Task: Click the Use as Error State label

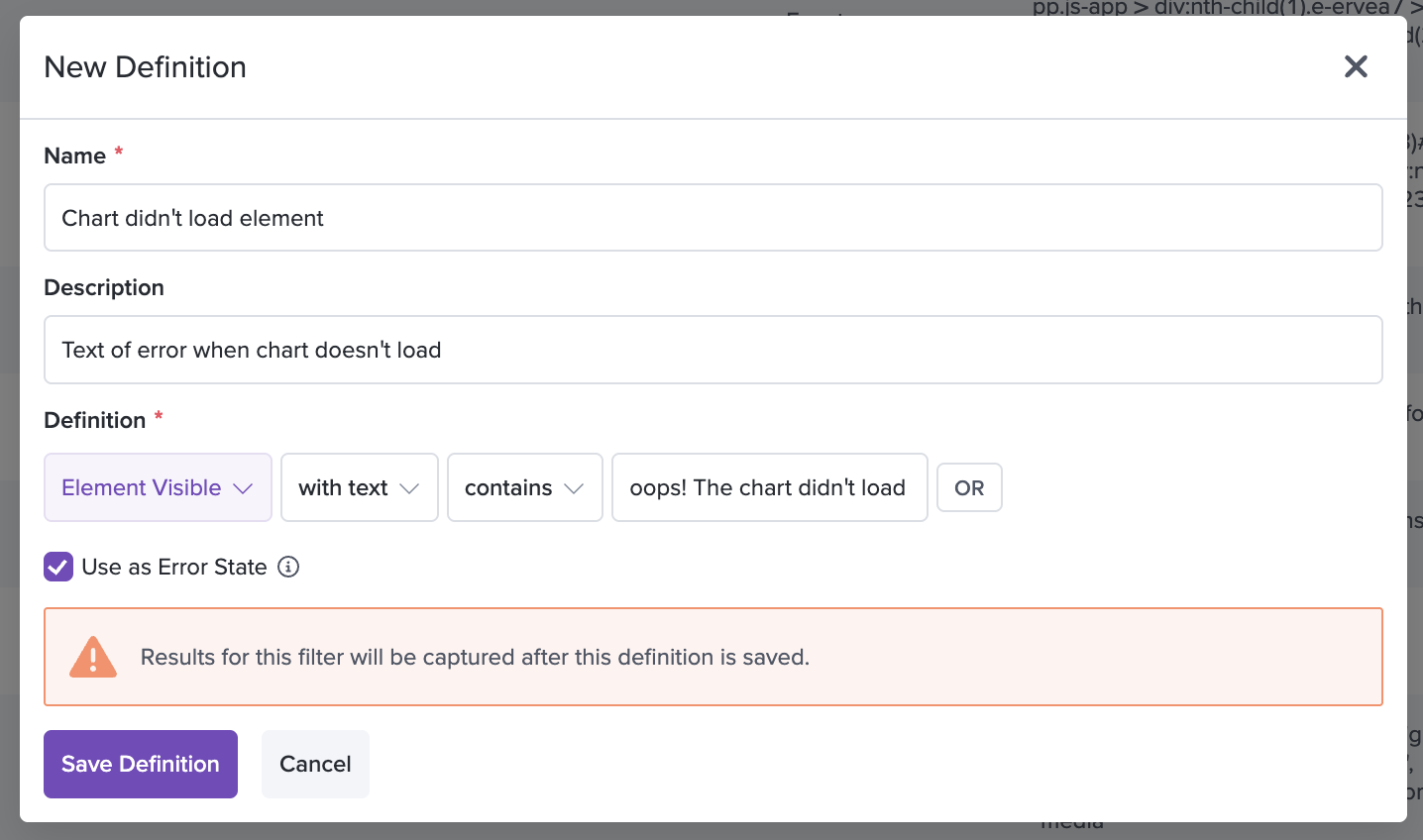Action: 174,567
